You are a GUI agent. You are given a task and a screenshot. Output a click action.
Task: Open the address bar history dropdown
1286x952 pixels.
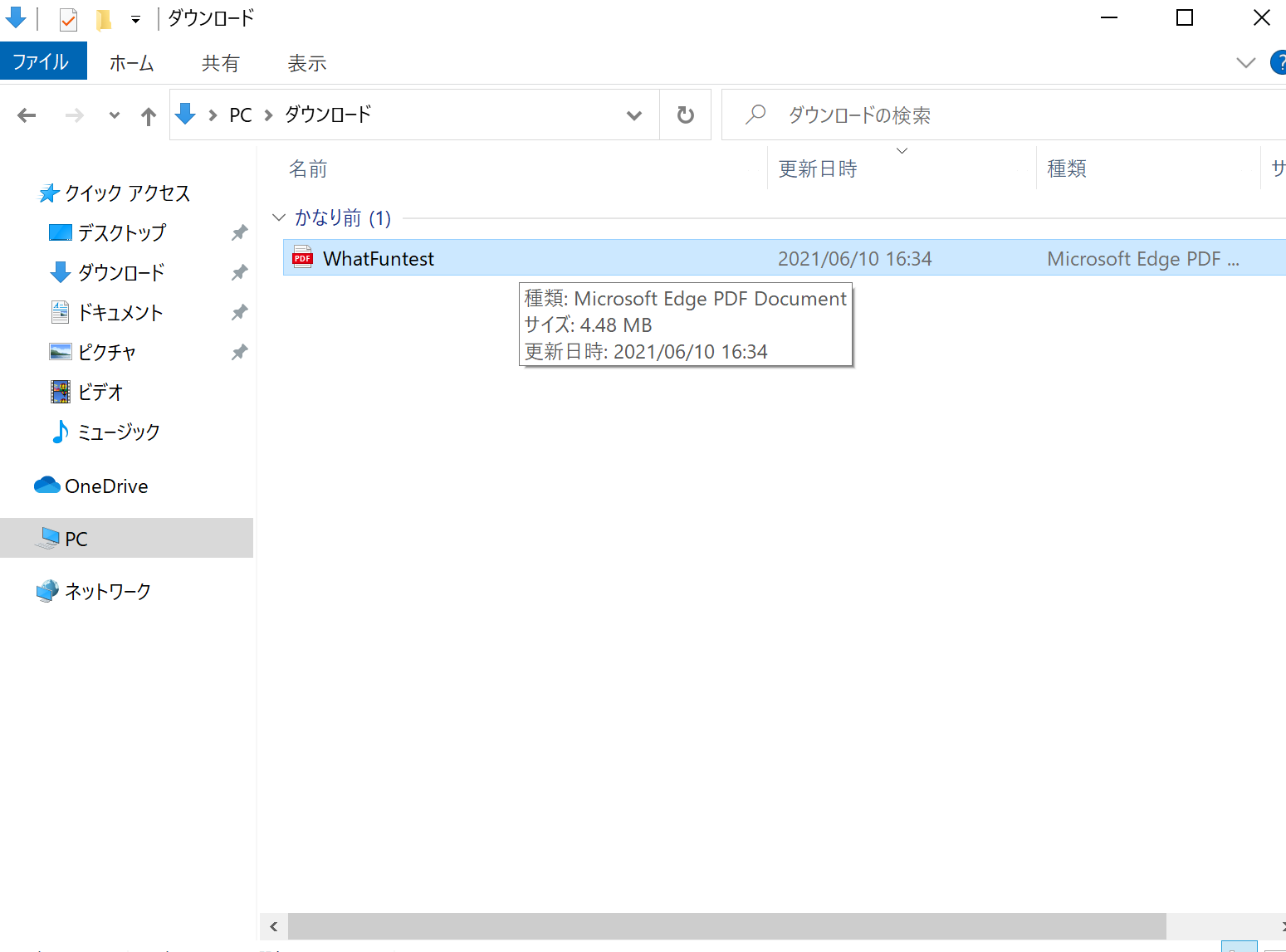[x=633, y=115]
